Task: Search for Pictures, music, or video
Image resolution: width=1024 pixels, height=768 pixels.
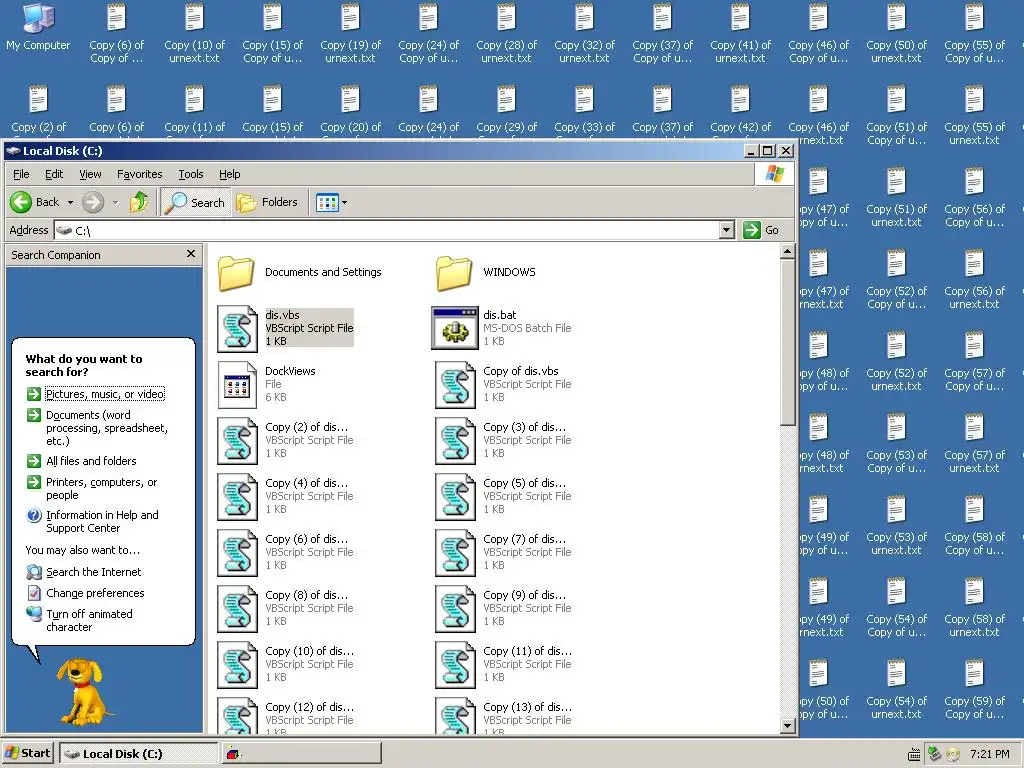Action: 104,394
